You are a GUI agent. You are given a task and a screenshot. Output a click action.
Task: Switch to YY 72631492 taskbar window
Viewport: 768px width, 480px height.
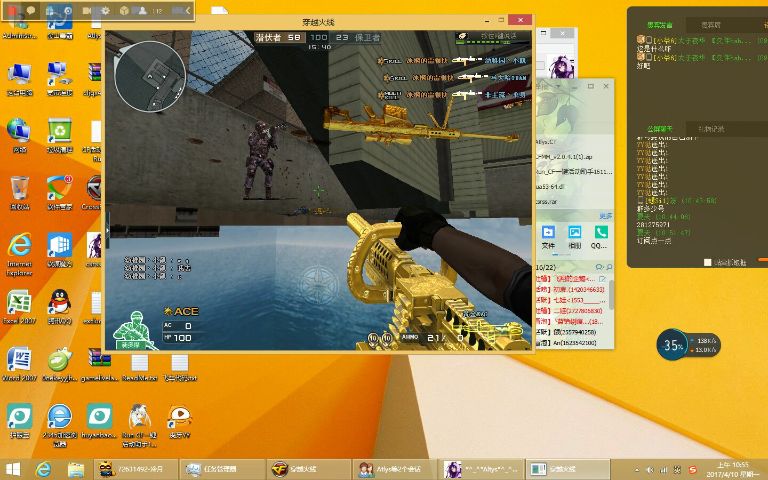(134, 469)
